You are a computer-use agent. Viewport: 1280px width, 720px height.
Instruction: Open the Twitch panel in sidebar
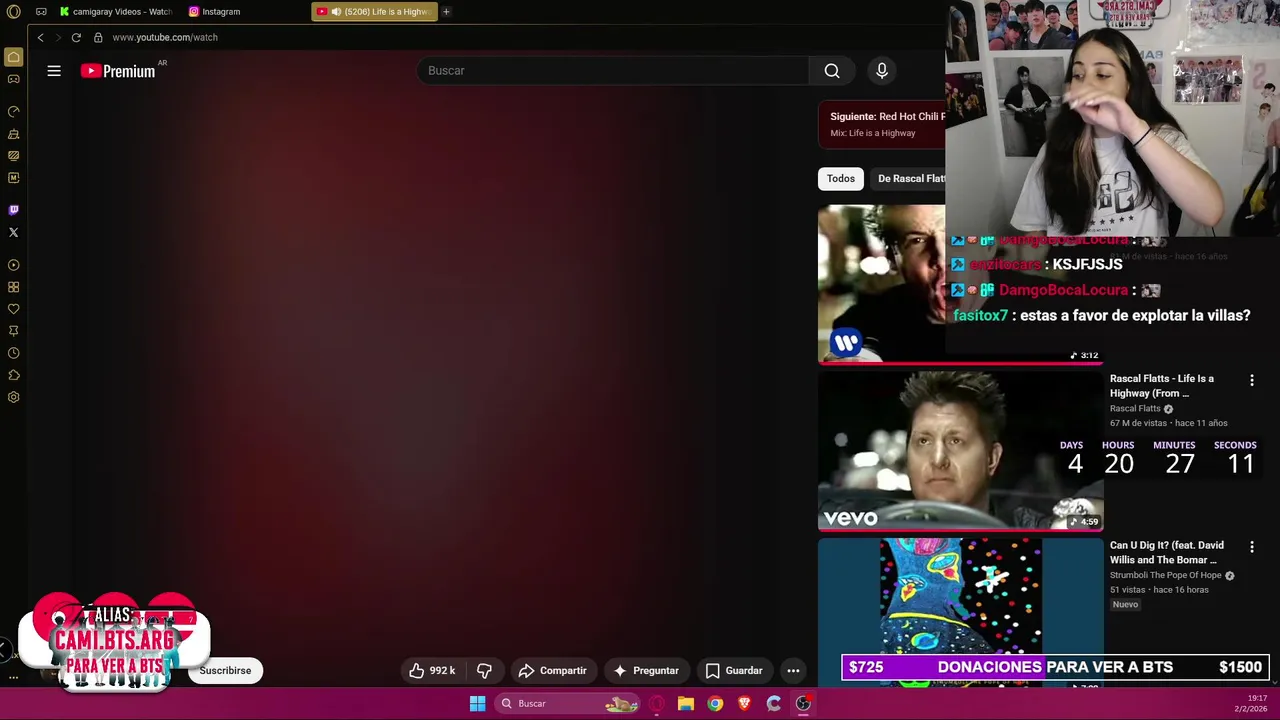coord(13,210)
